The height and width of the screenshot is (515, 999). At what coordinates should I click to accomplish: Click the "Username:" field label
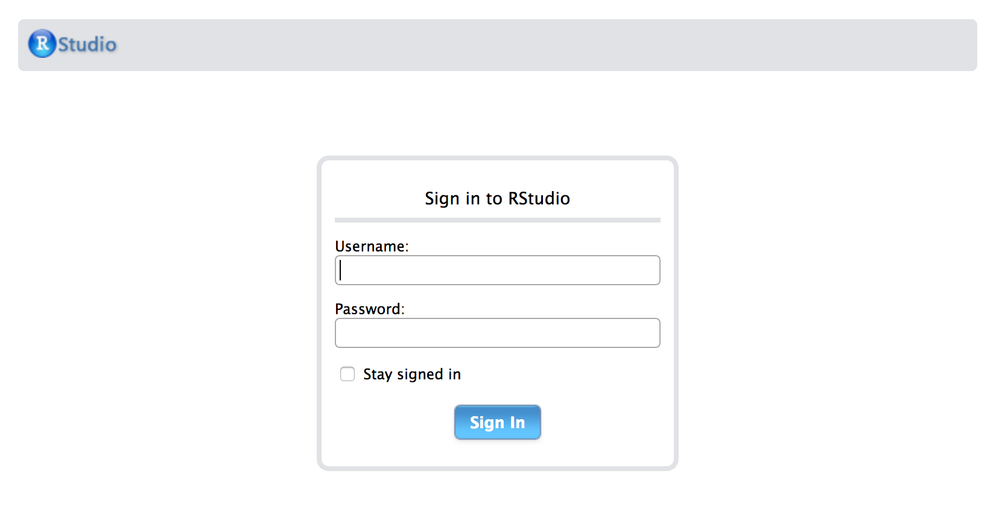[x=372, y=246]
